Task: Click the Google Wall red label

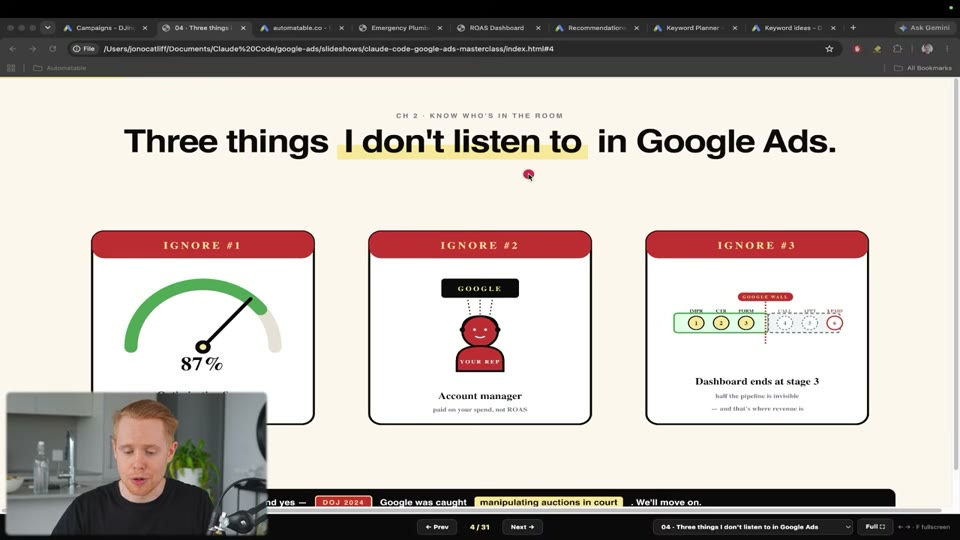Action: click(765, 297)
